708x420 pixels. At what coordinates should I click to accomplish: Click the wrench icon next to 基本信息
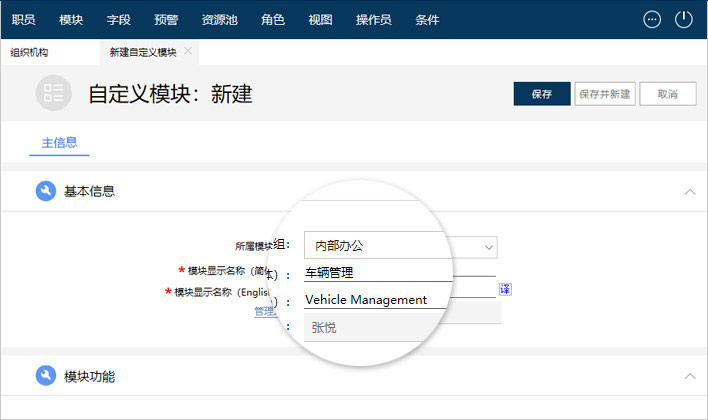point(45,191)
